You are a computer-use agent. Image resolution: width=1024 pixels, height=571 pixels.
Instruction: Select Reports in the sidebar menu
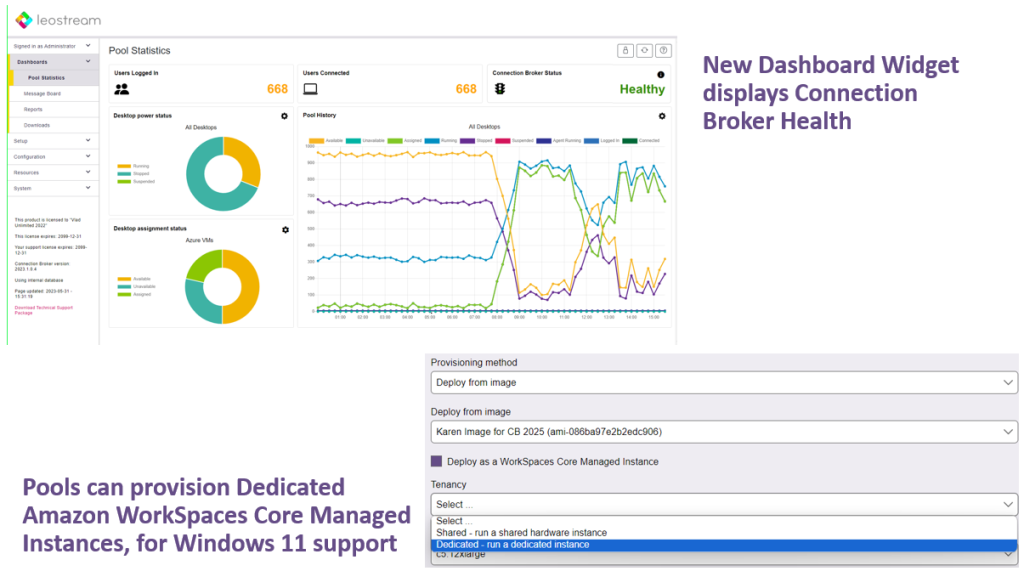pos(33,109)
